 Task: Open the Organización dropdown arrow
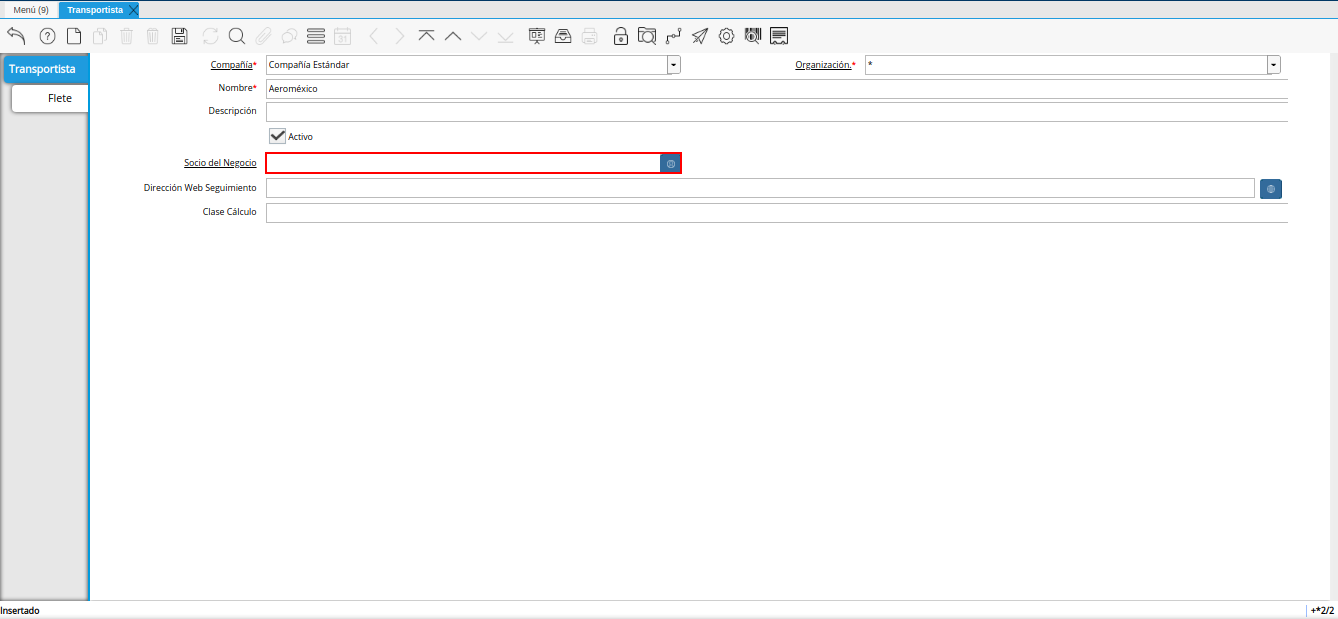tap(1274, 65)
